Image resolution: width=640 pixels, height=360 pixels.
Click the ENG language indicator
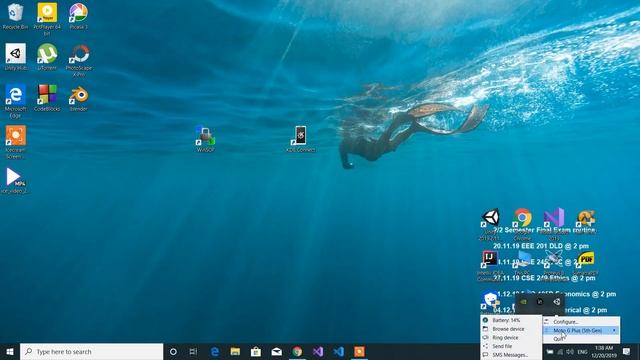point(582,351)
